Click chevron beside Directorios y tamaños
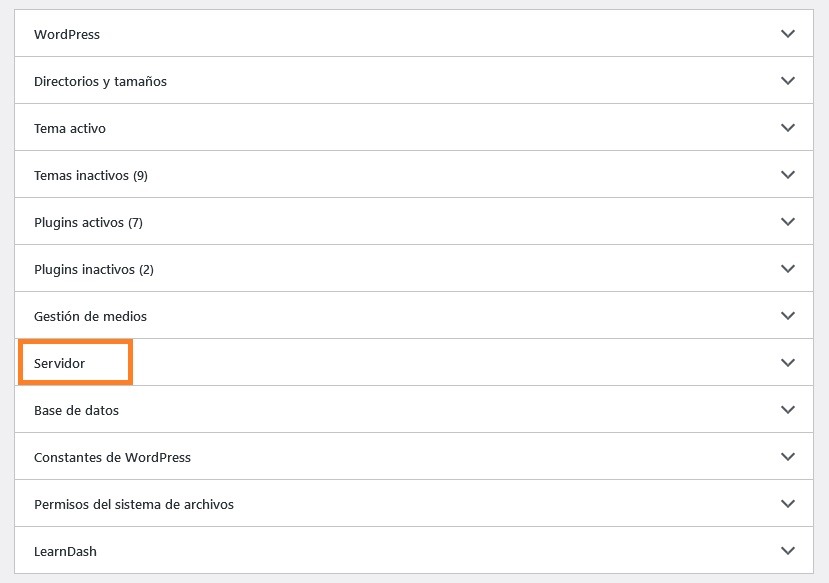829x583 pixels. (788, 81)
